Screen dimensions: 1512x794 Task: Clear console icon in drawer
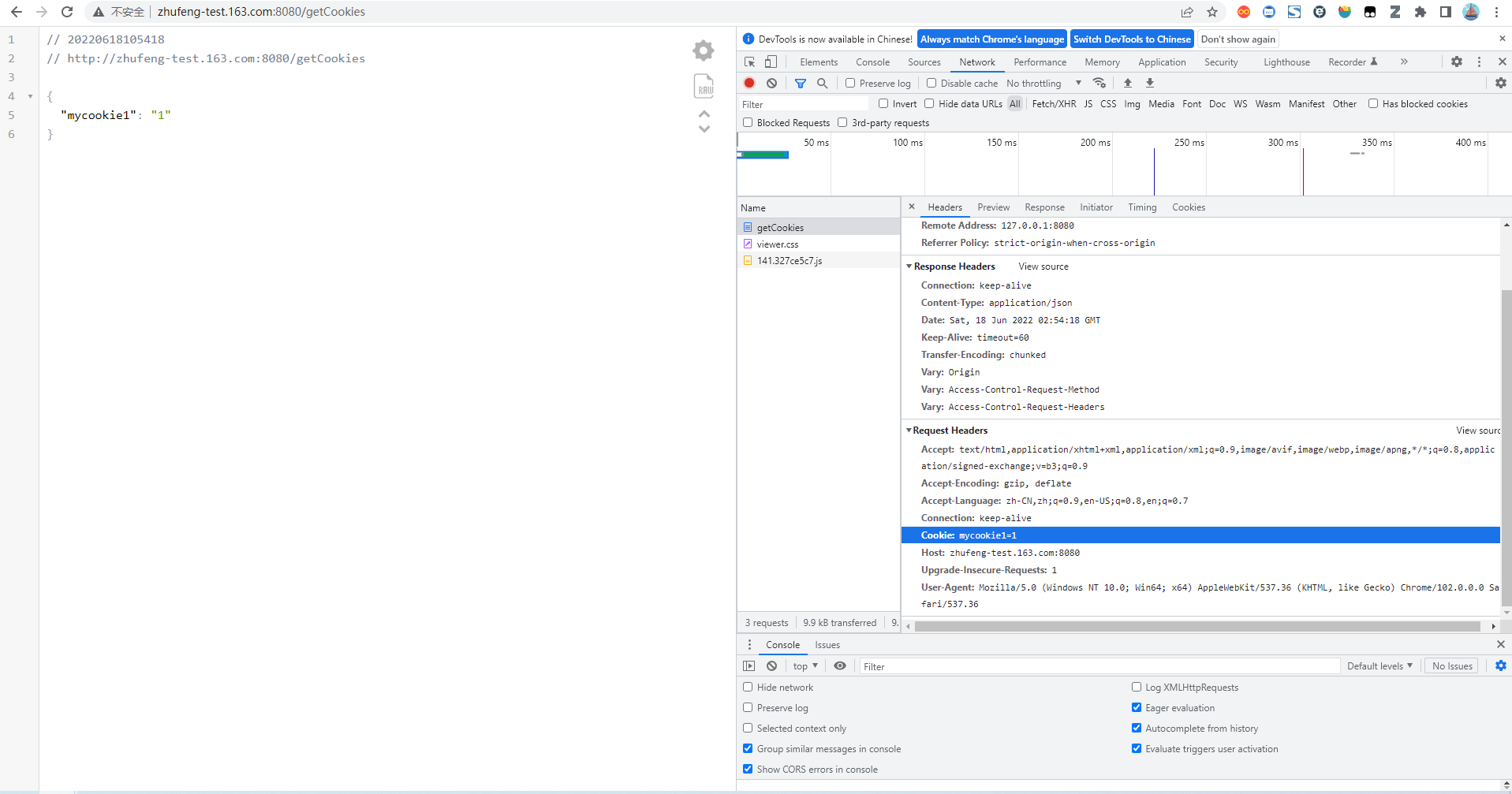pyautogui.click(x=771, y=666)
